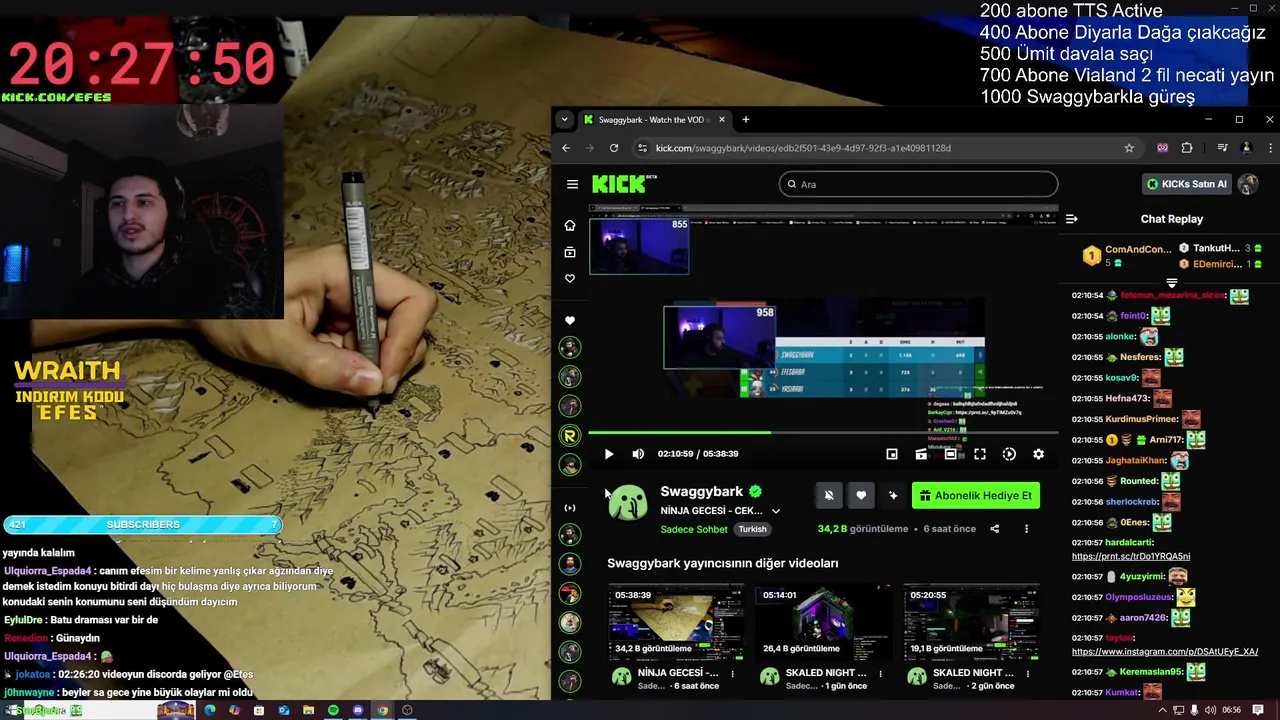Expand the NİNJA GECESİ stream title
This screenshot has height=720, width=1280.
[x=775, y=511]
